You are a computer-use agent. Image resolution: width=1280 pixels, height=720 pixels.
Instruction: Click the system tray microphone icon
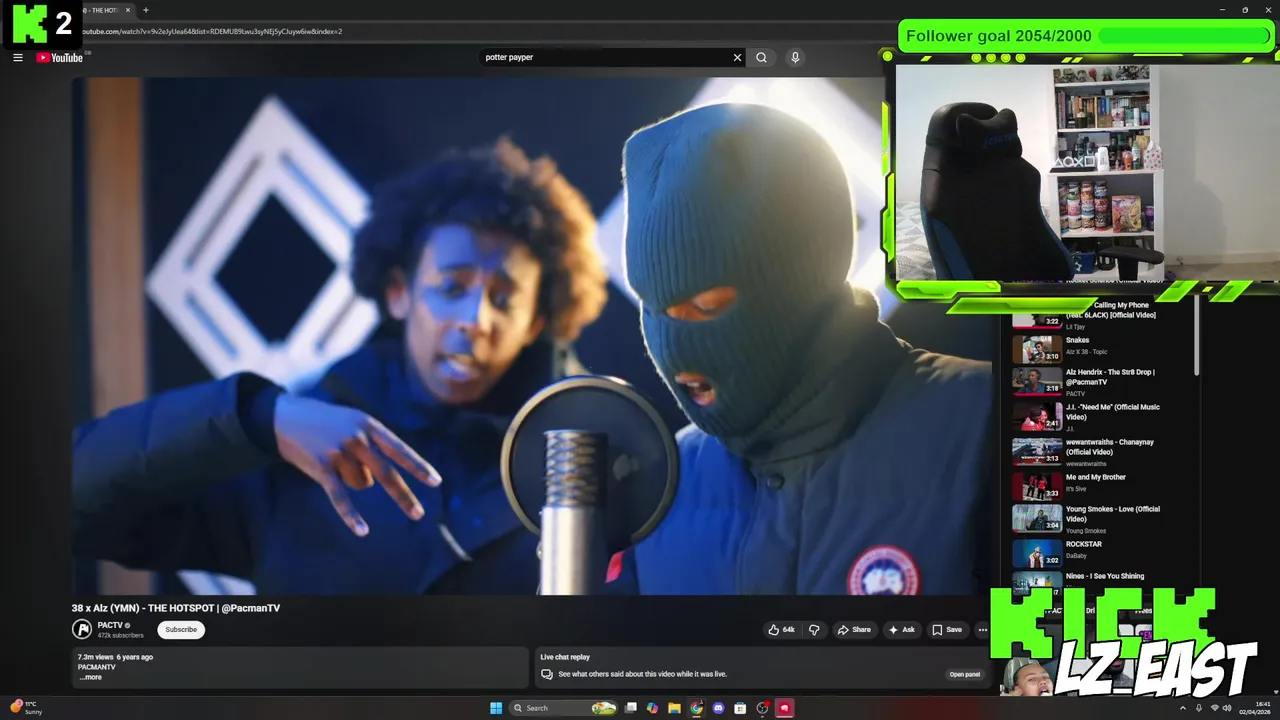tap(1199, 708)
